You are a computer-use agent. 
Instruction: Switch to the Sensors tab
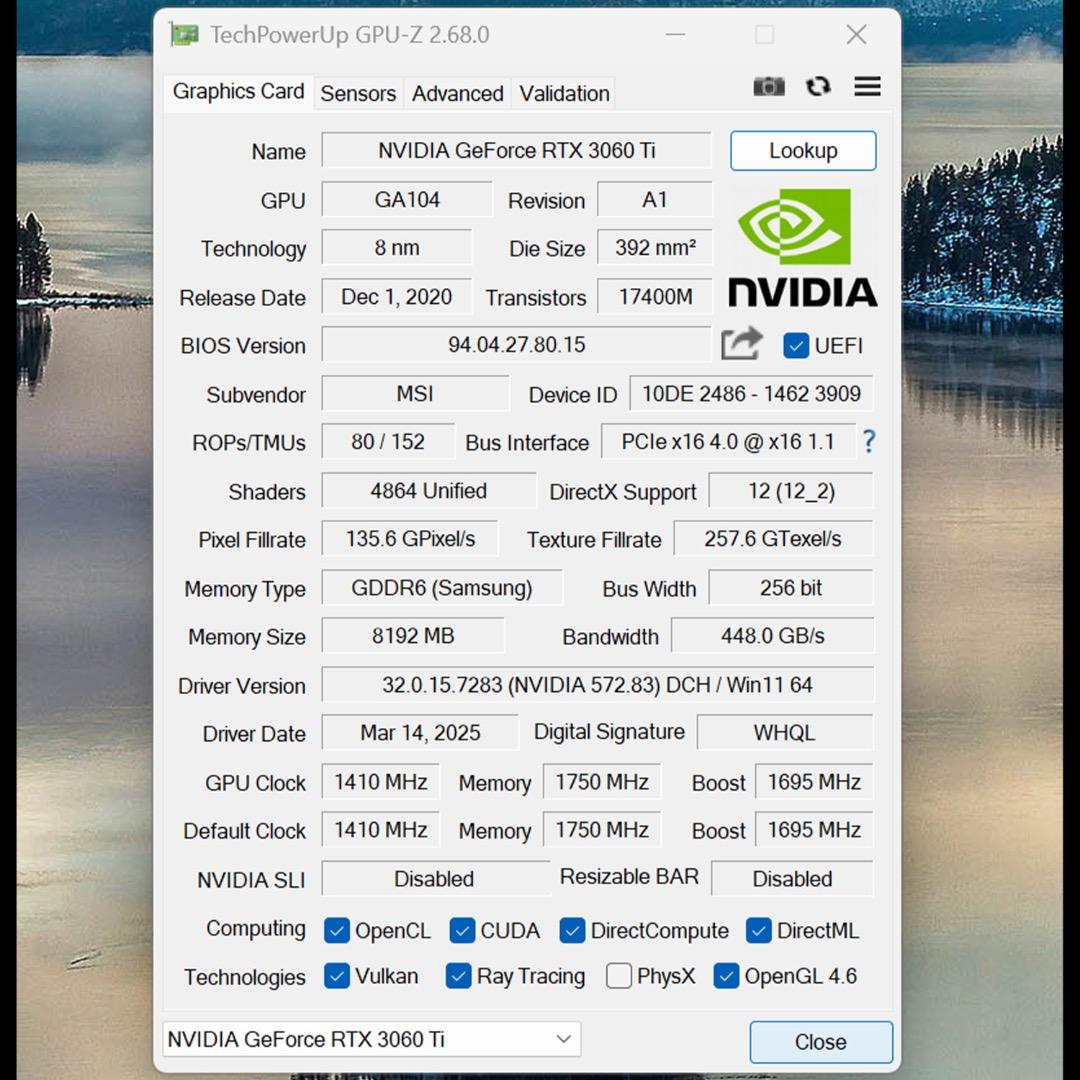tap(358, 93)
